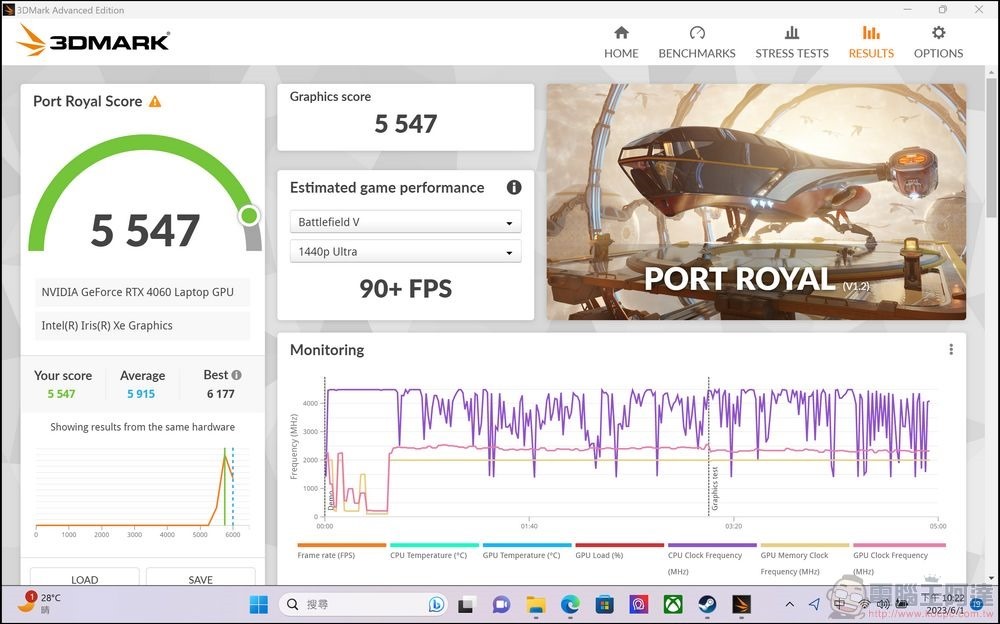This screenshot has width=1000, height=624.
Task: Expand the Battlefield V game dropdown
Action: 406,222
